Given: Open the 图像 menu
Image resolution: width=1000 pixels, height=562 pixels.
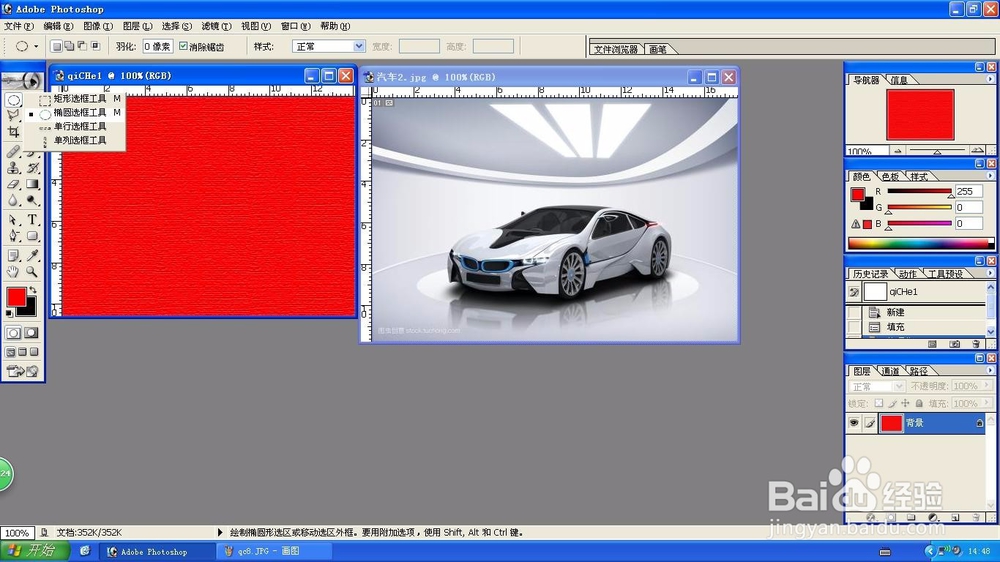Looking at the screenshot, I should [x=98, y=26].
